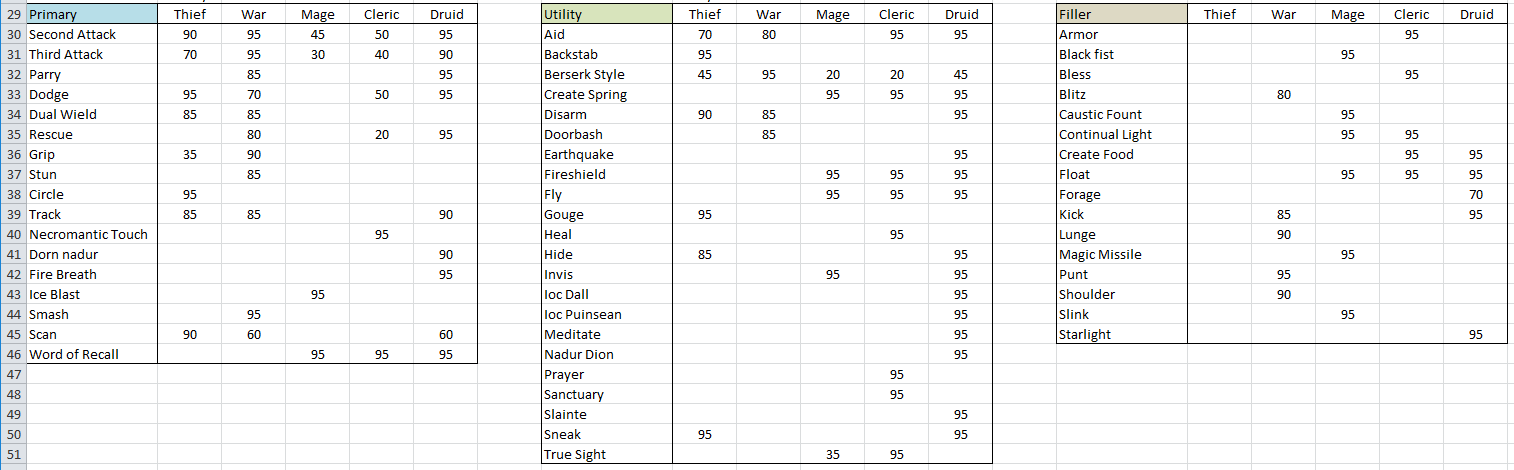Select the tan Filler header cell
This screenshot has height=470, width=1514.
(x=1121, y=14)
